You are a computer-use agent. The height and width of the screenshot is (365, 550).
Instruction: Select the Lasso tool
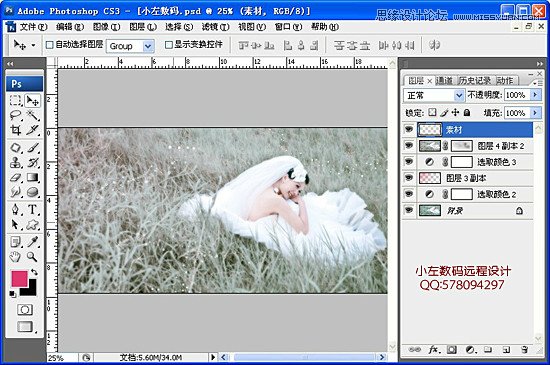15,115
